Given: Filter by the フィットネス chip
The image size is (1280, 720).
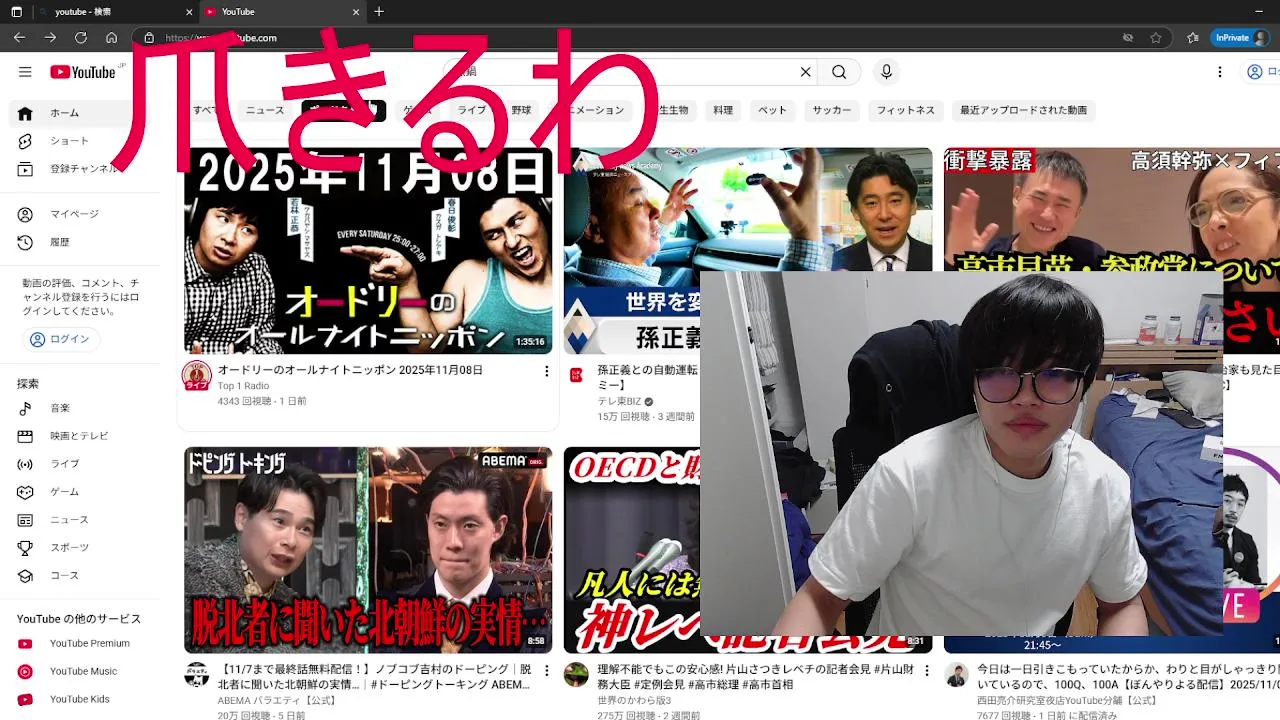Looking at the screenshot, I should [x=906, y=110].
